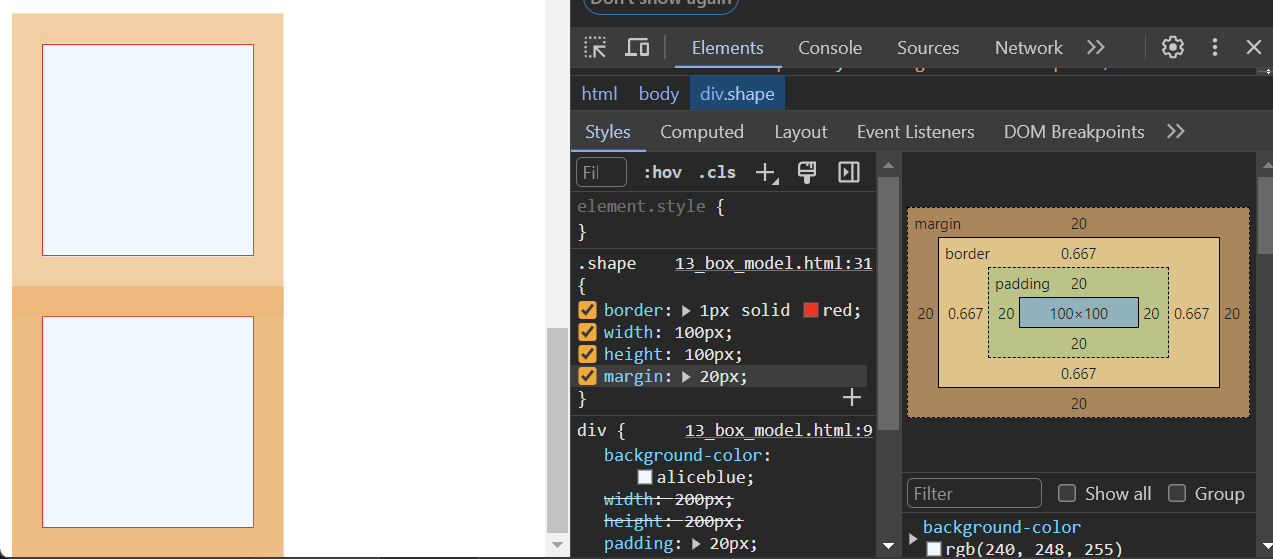Click the 100×100 content box in box model
This screenshot has width=1273, height=559.
pos(1079,313)
